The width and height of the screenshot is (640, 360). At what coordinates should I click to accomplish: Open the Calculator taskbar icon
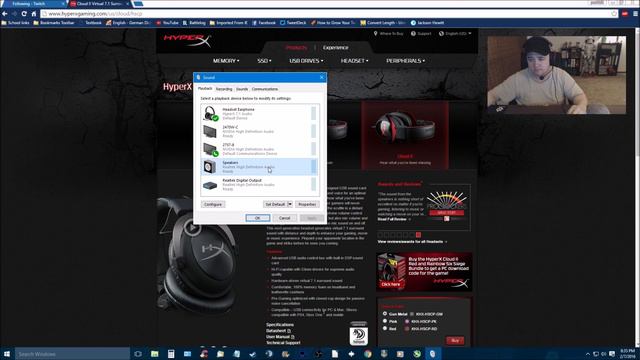171,353
